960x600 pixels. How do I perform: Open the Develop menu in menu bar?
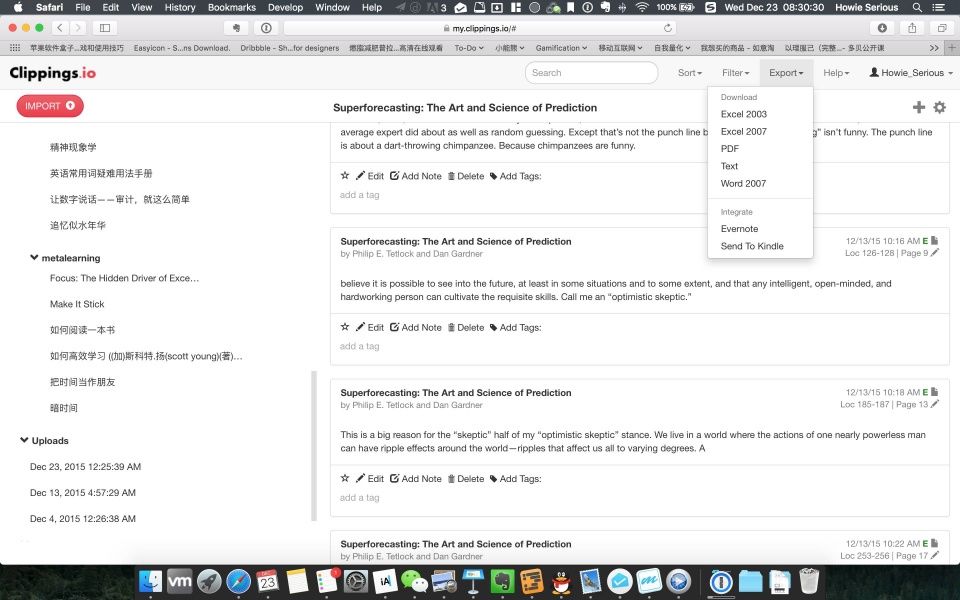[x=285, y=7]
